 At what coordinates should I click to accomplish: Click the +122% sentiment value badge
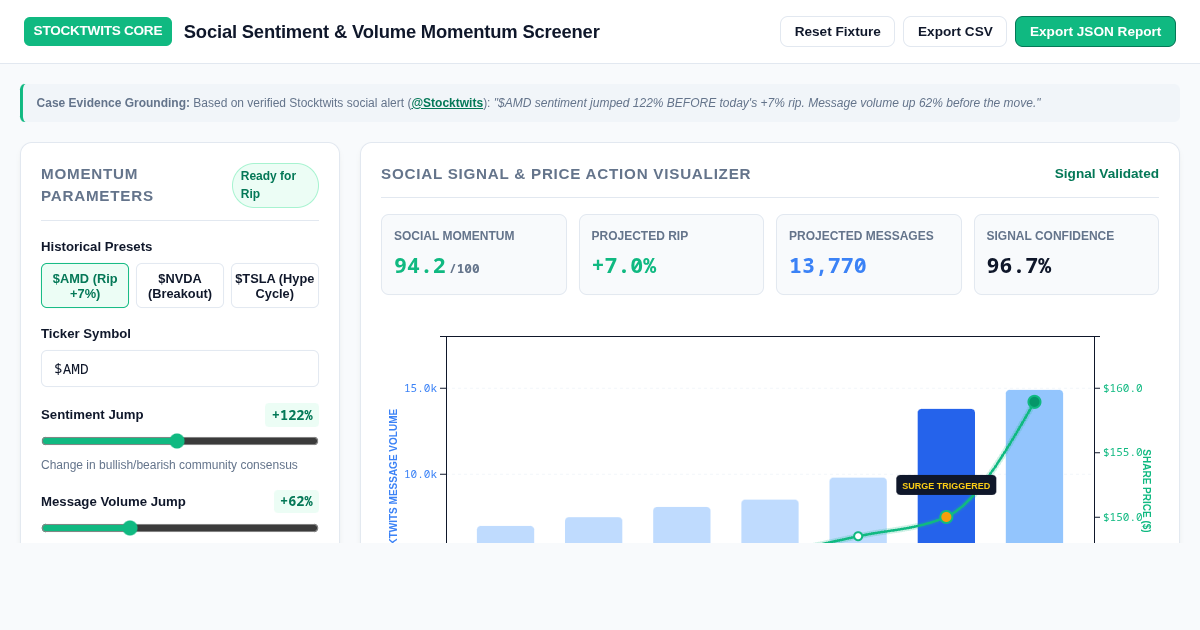292,415
